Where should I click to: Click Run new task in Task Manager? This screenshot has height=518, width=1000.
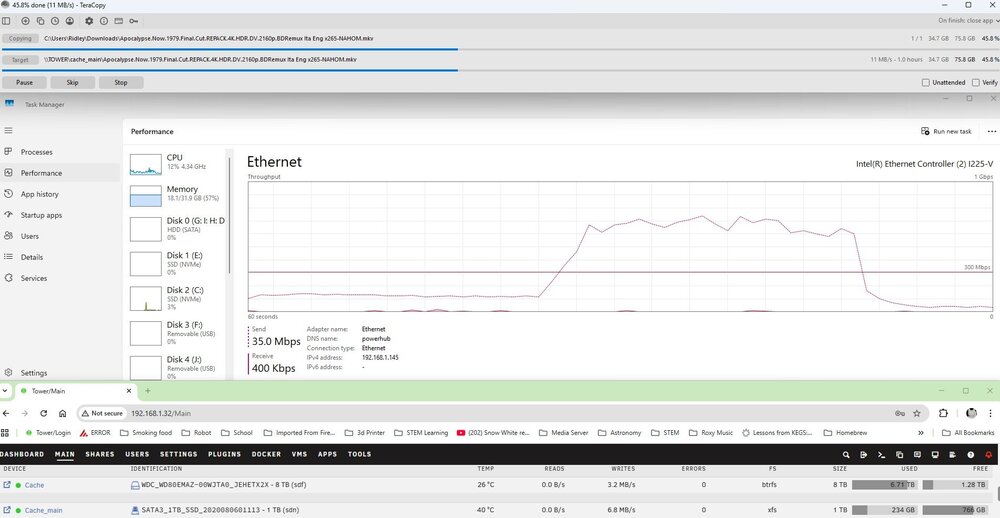[946, 131]
